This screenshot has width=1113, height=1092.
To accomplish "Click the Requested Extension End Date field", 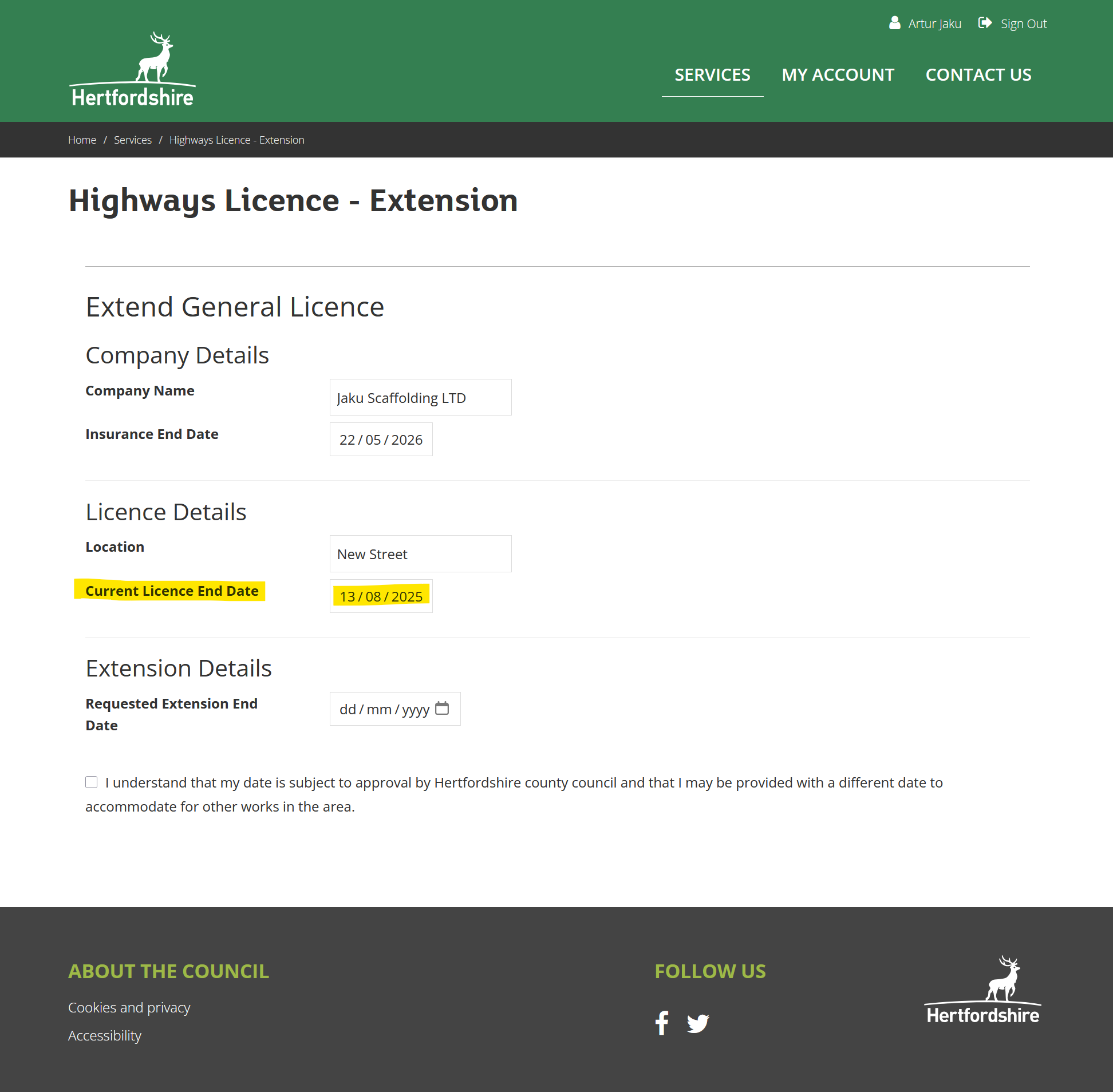I will 383,709.
